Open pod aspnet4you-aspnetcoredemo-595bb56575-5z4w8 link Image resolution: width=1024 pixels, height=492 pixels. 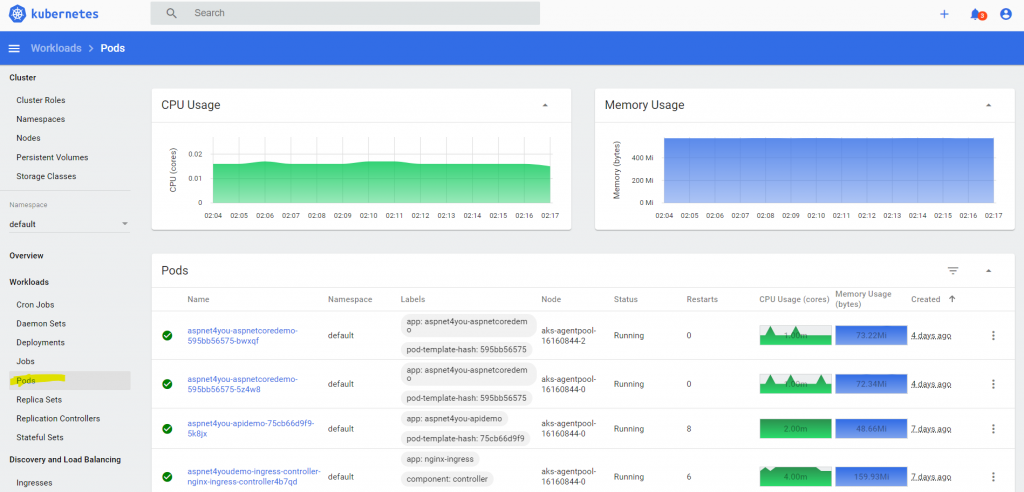[x=242, y=384]
